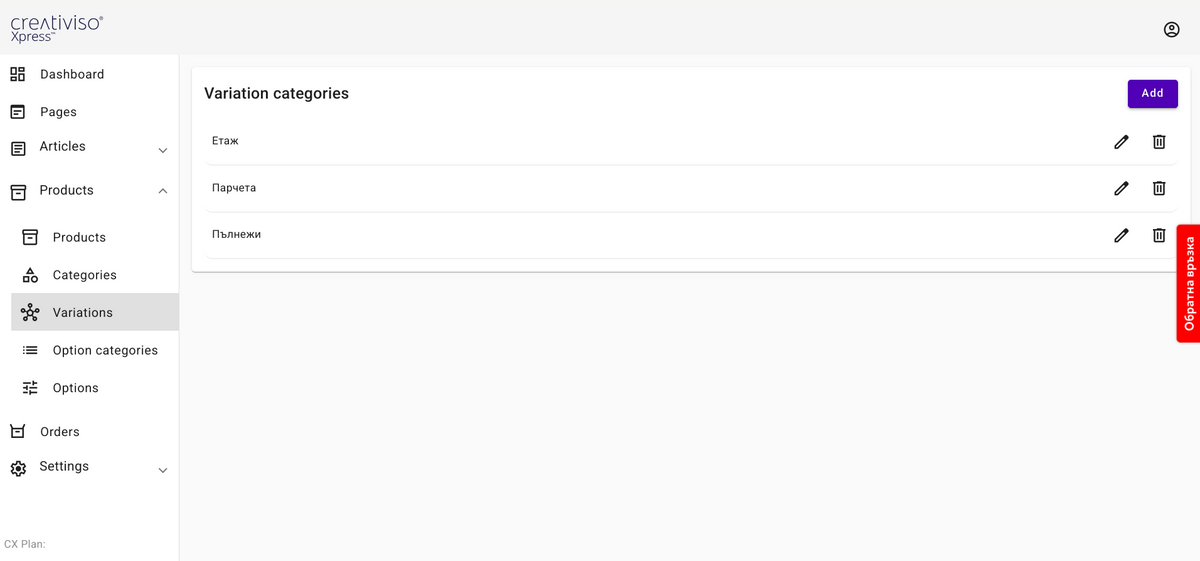Click the trash icon for Парчета

click(1159, 188)
